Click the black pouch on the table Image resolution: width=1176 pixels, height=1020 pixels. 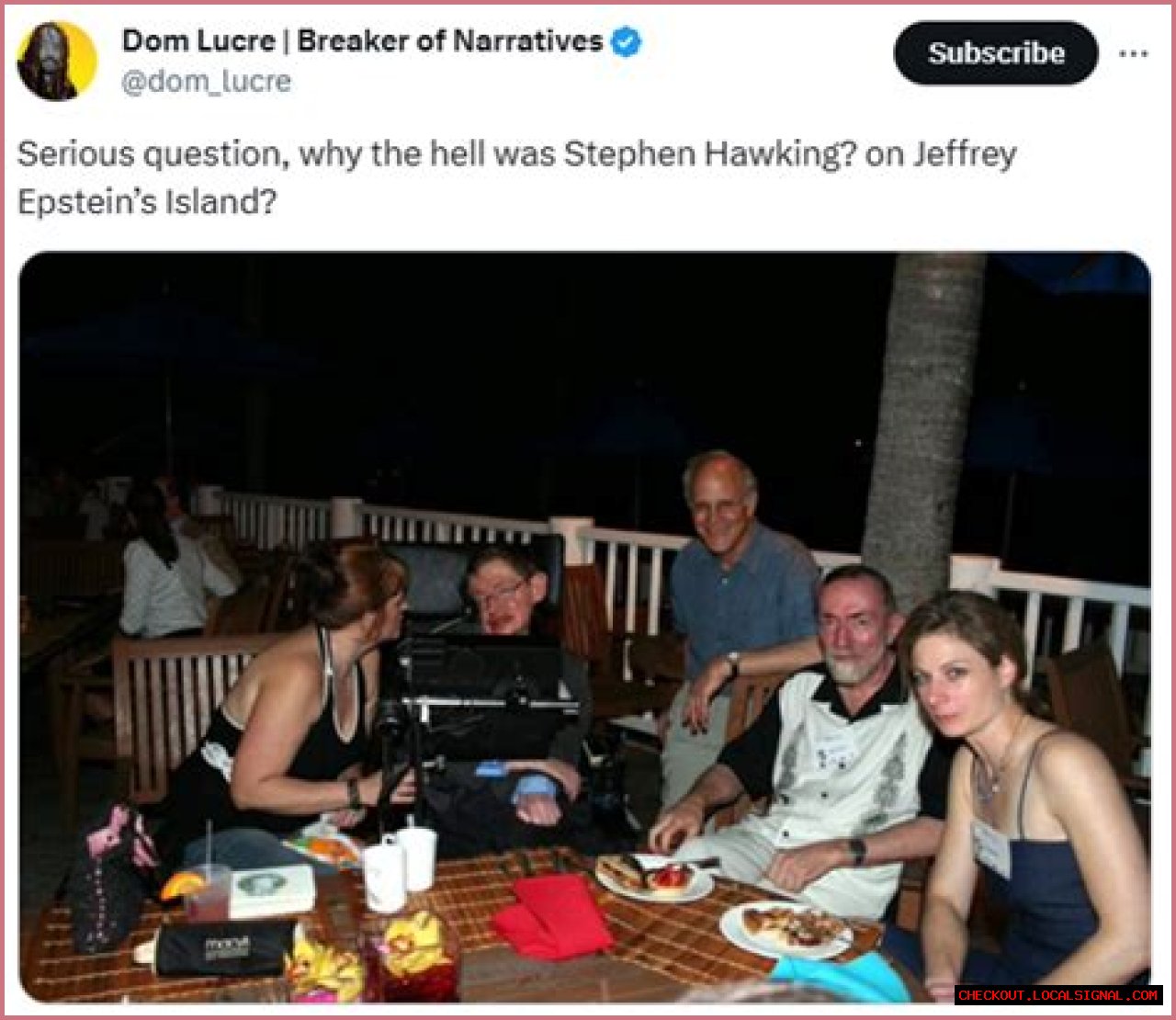(223, 948)
